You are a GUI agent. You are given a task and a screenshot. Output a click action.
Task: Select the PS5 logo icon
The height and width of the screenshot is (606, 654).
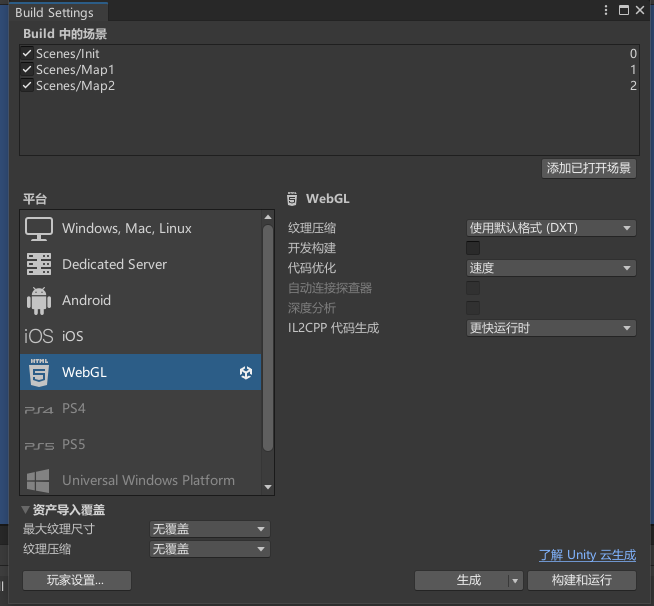[x=39, y=446]
